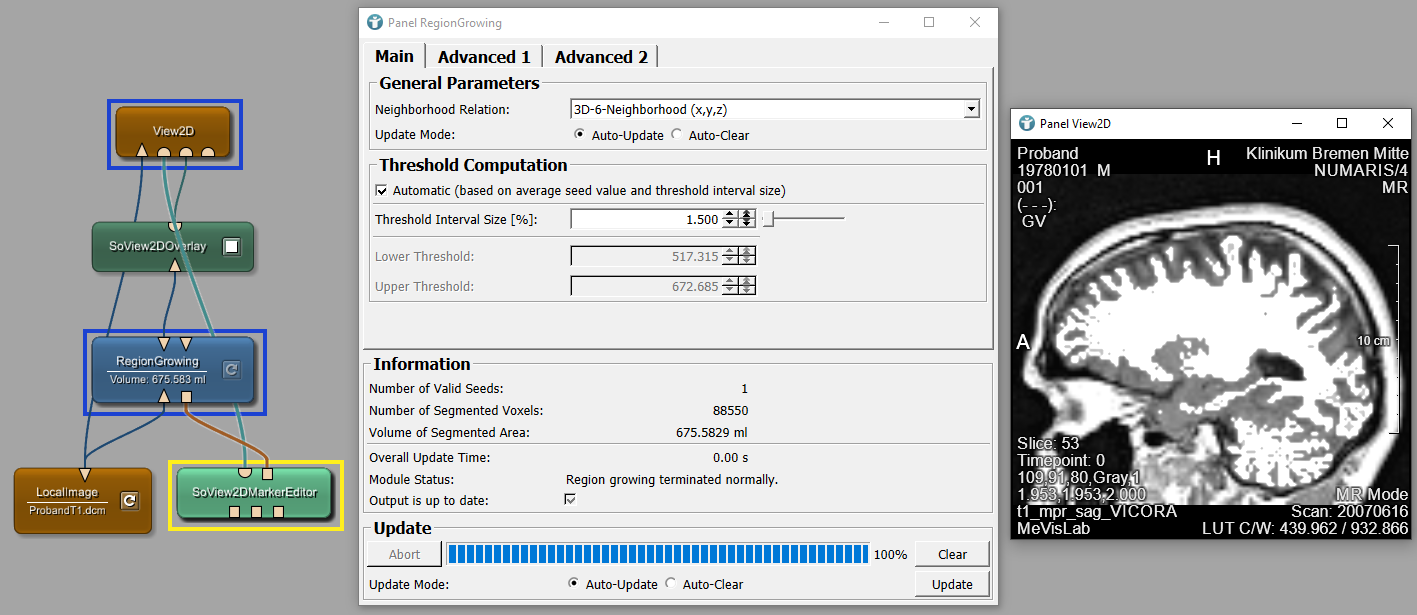This screenshot has height=615, width=1417.
Task: Open the Neighborhood Relation dropdown
Action: 970,109
